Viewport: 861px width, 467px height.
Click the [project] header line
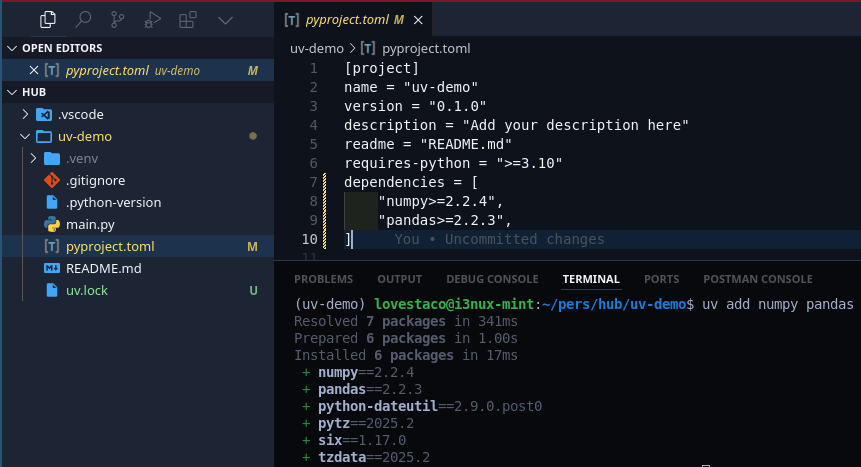click(382, 68)
